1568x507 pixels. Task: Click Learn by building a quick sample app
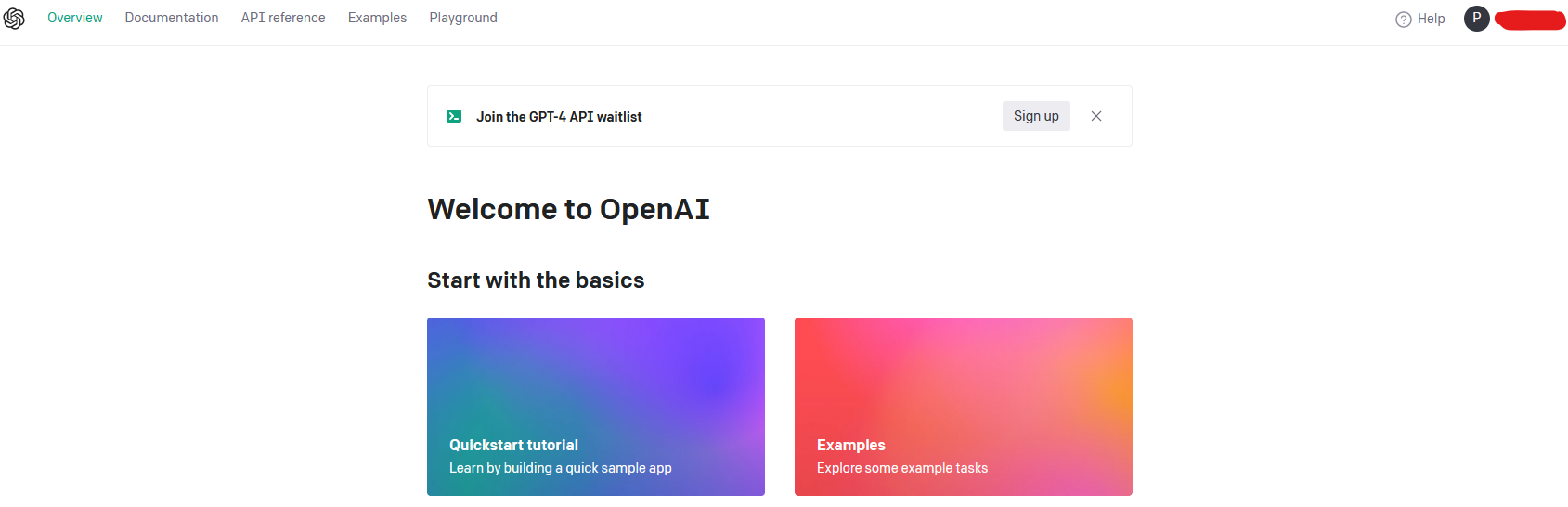[561, 468]
